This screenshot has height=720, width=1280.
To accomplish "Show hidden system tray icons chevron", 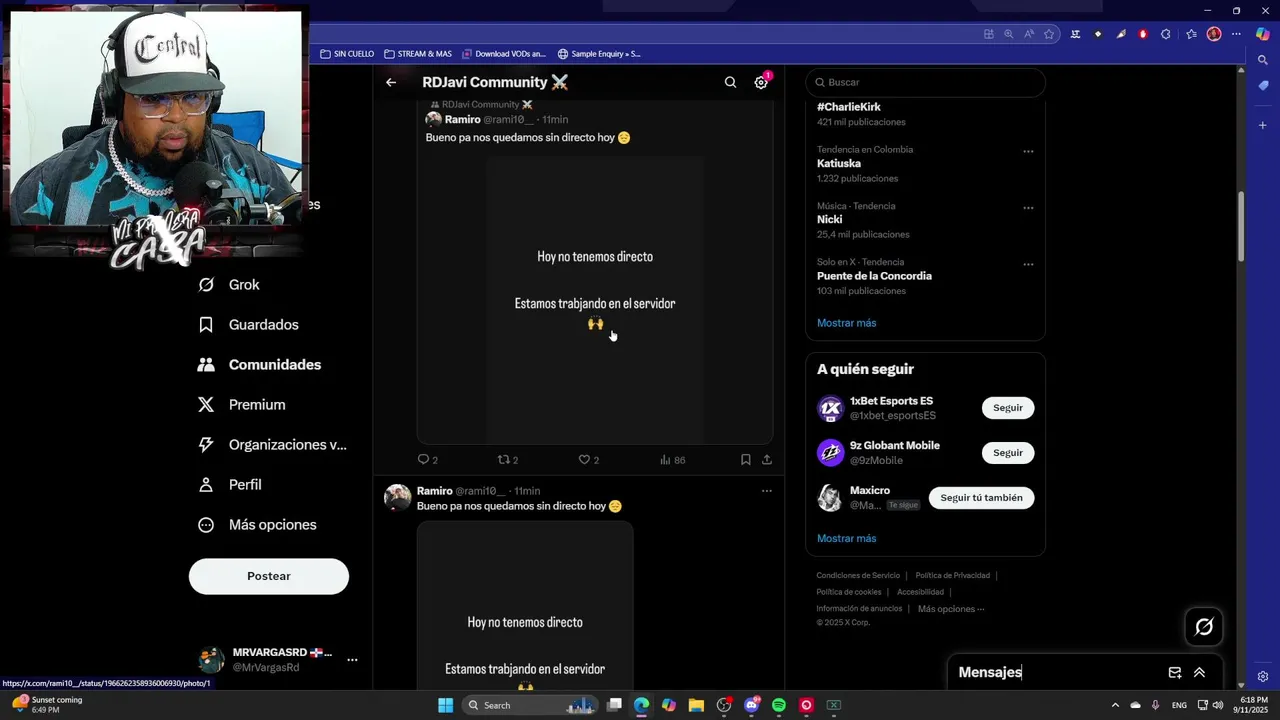I will (x=1115, y=705).
